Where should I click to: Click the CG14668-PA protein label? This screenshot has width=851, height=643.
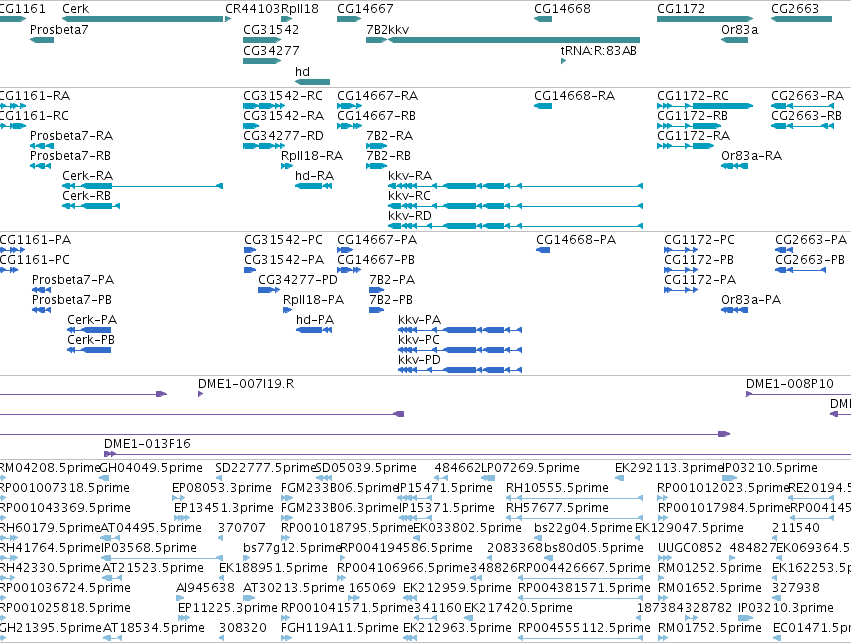click(x=576, y=240)
